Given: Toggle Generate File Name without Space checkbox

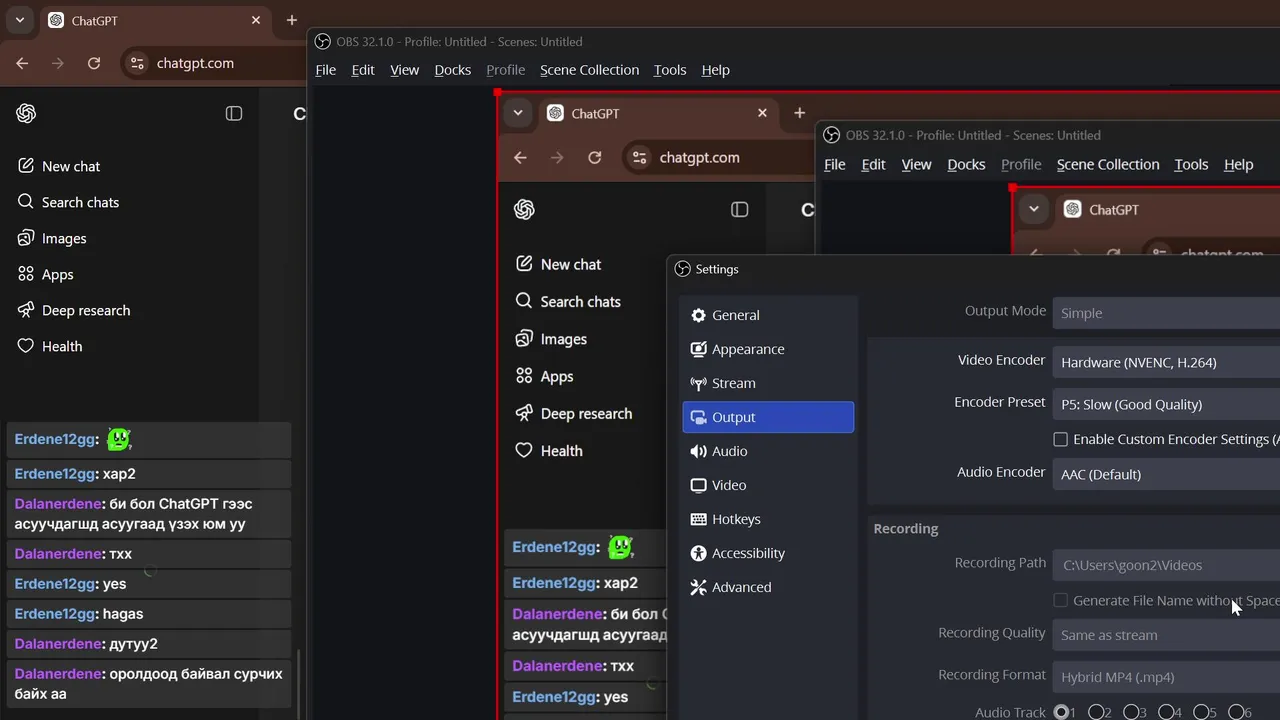Looking at the screenshot, I should click(1061, 600).
